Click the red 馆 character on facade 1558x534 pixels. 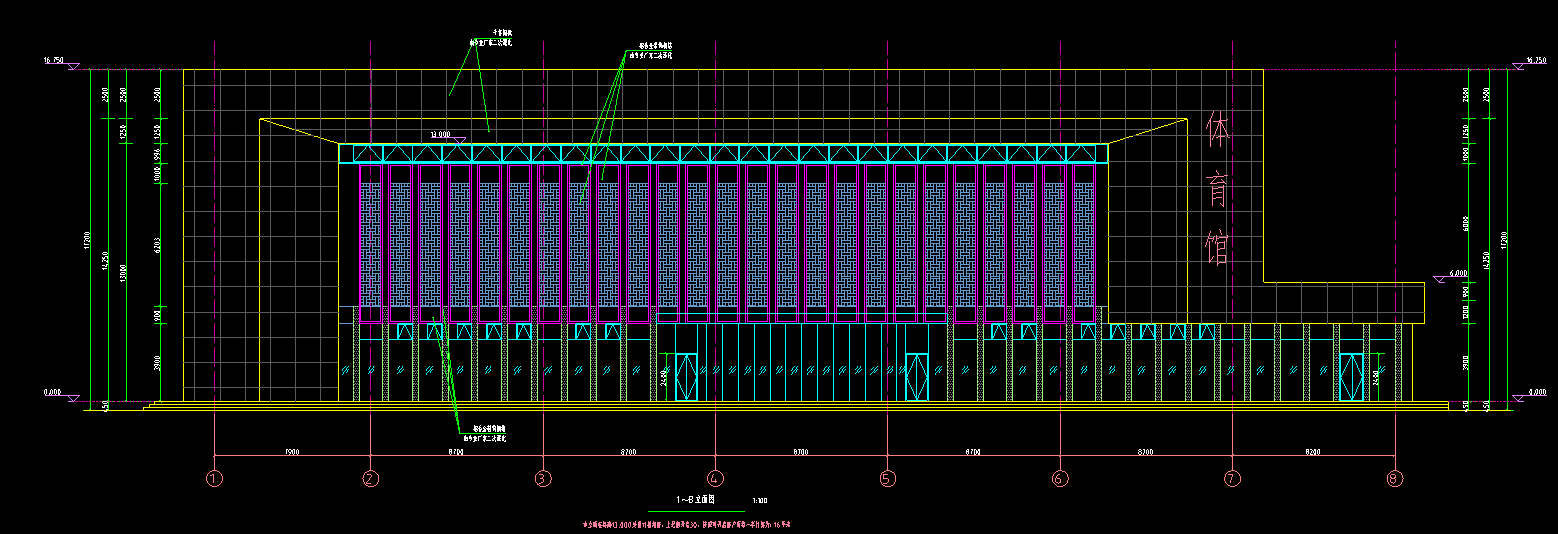click(1217, 246)
